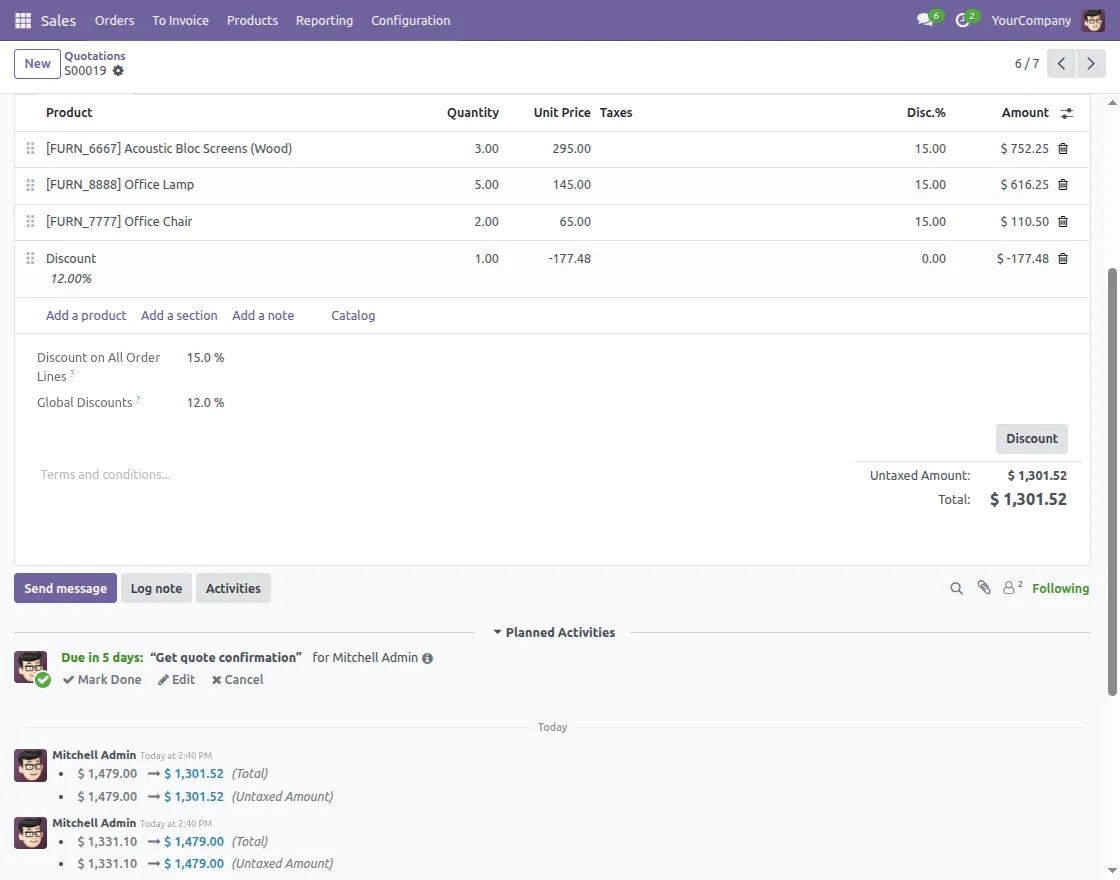Open optional columns settings toggle
The height and width of the screenshot is (880, 1120).
pos(1067,113)
